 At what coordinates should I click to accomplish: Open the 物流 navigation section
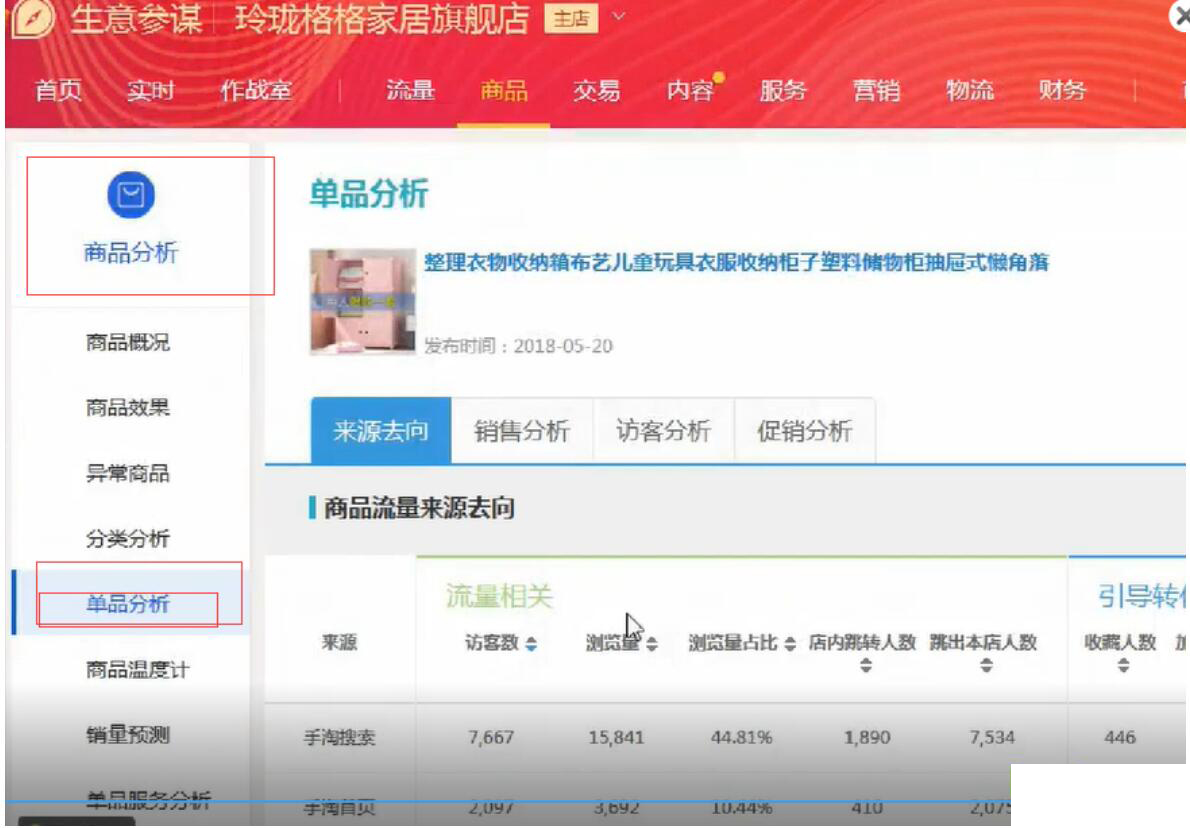[x=968, y=91]
